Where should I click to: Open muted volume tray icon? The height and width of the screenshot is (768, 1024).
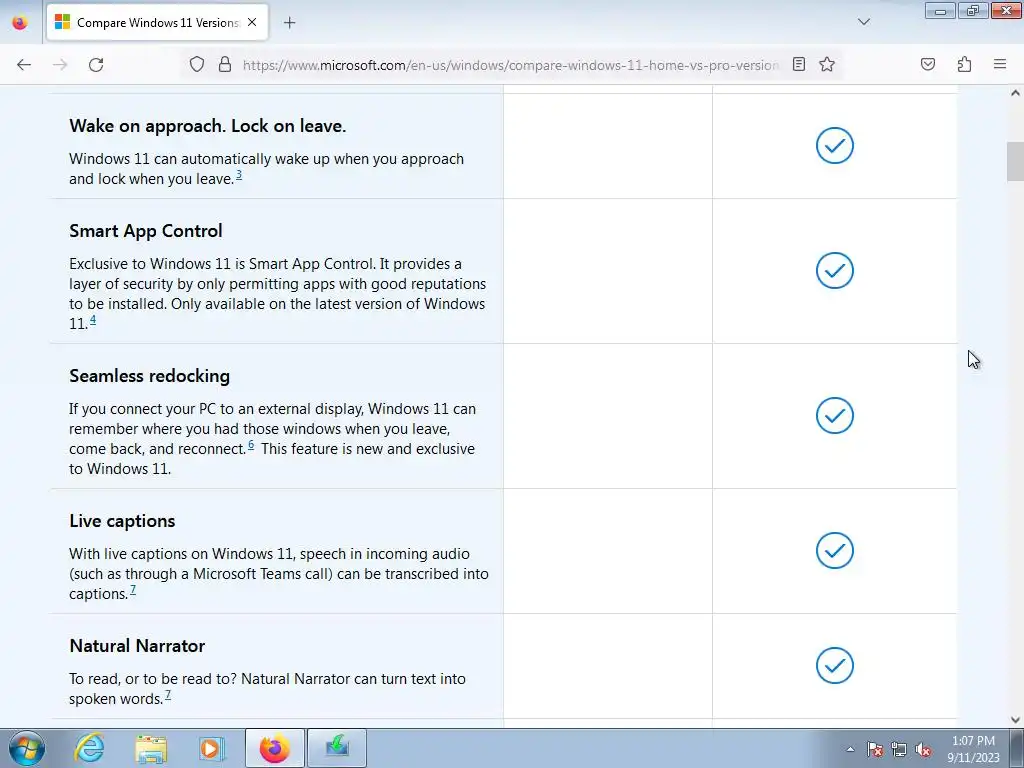[x=923, y=749]
